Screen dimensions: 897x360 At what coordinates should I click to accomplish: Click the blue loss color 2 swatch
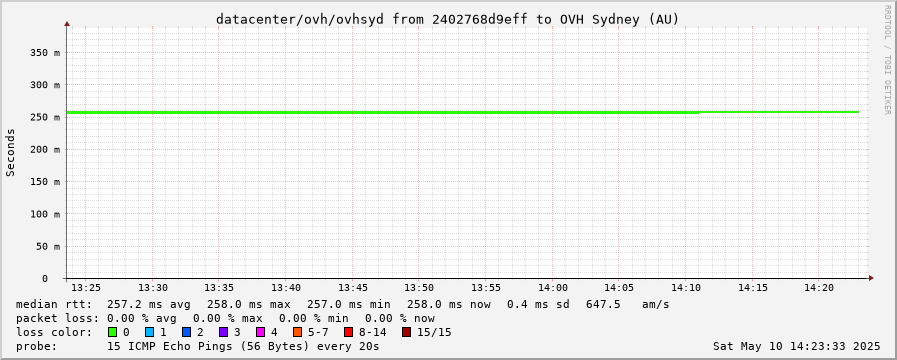click(x=186, y=332)
